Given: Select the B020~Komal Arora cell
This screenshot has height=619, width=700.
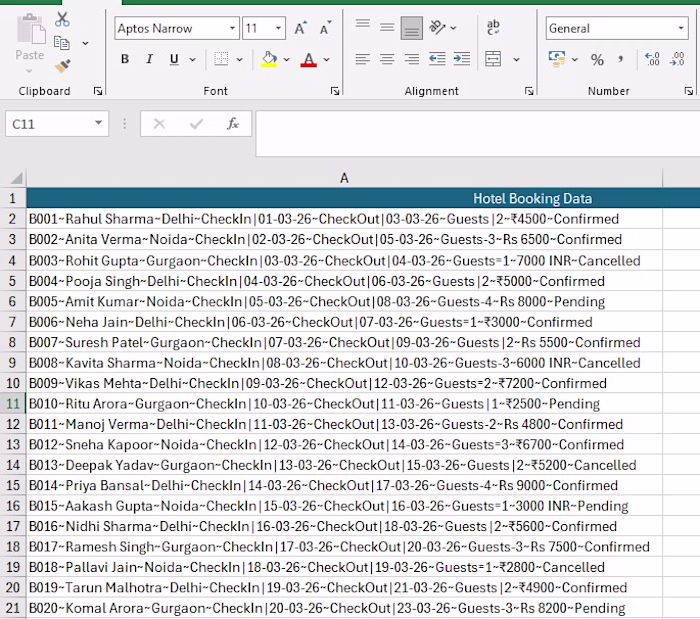Looking at the screenshot, I should [344, 608].
